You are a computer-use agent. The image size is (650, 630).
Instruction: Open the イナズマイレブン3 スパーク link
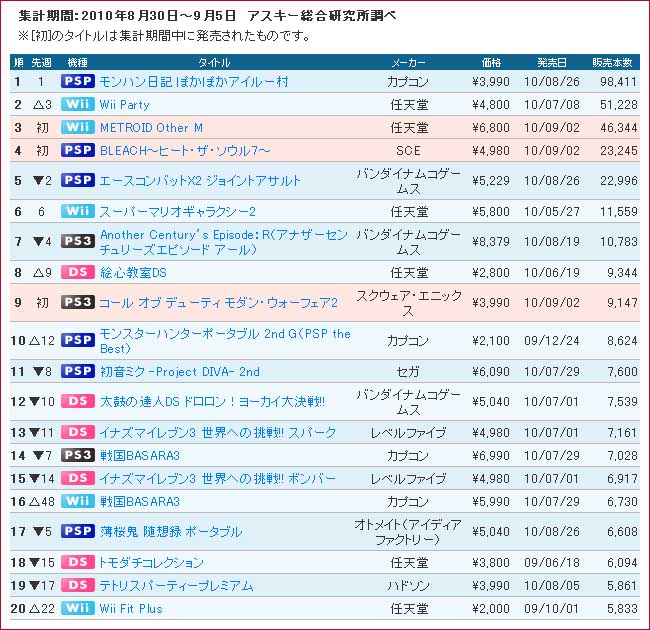(218, 433)
